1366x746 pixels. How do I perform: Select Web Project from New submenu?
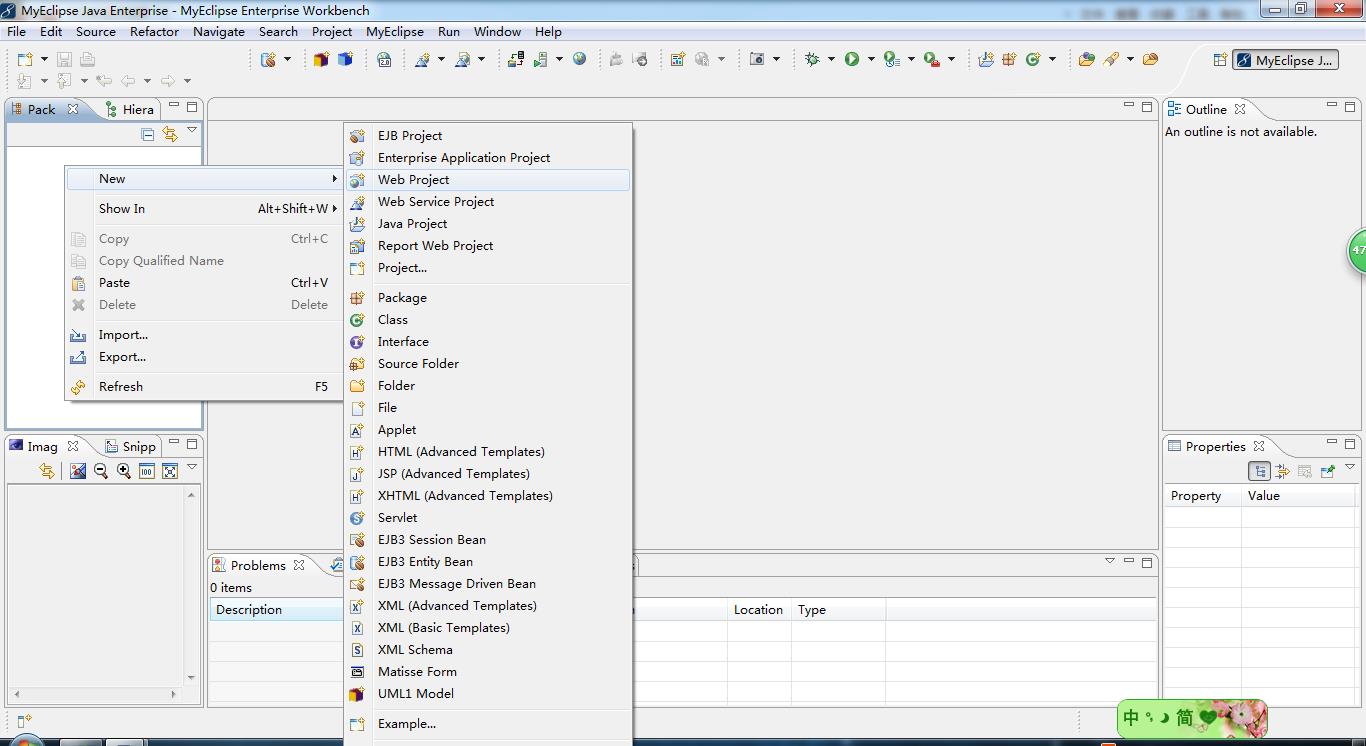(x=489, y=180)
